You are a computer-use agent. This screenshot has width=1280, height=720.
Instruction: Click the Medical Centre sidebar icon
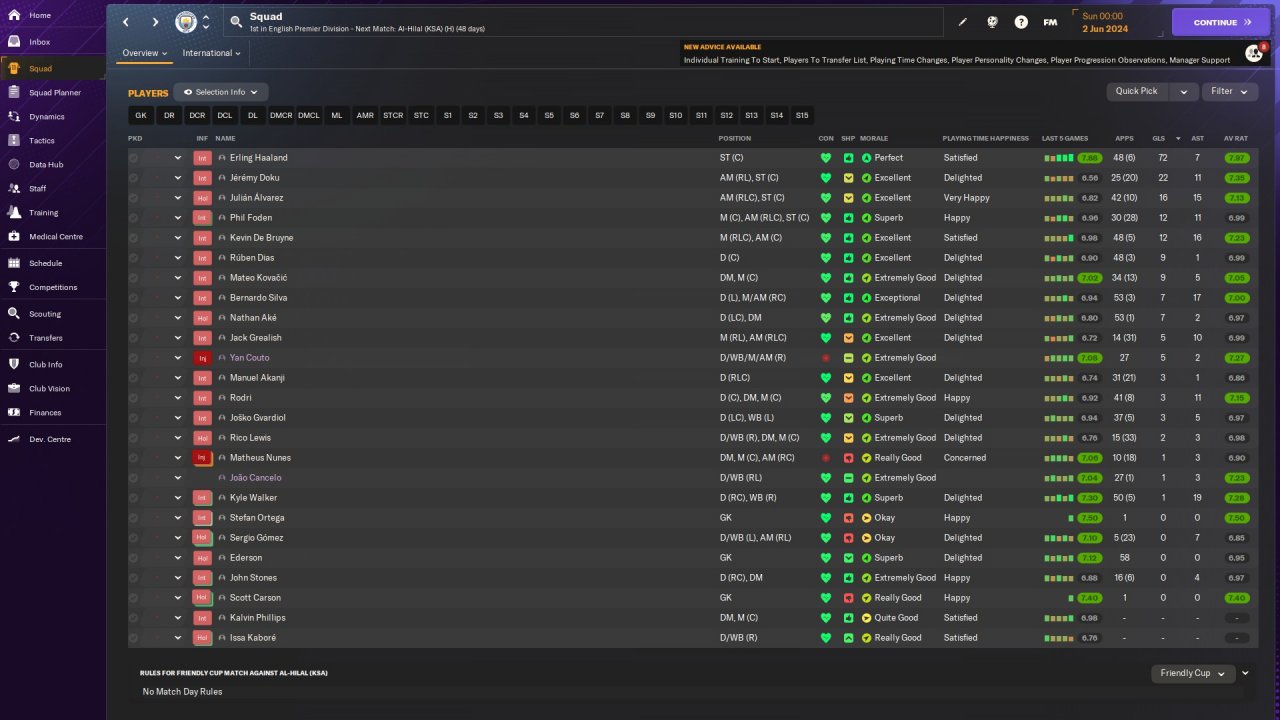tap(14, 237)
